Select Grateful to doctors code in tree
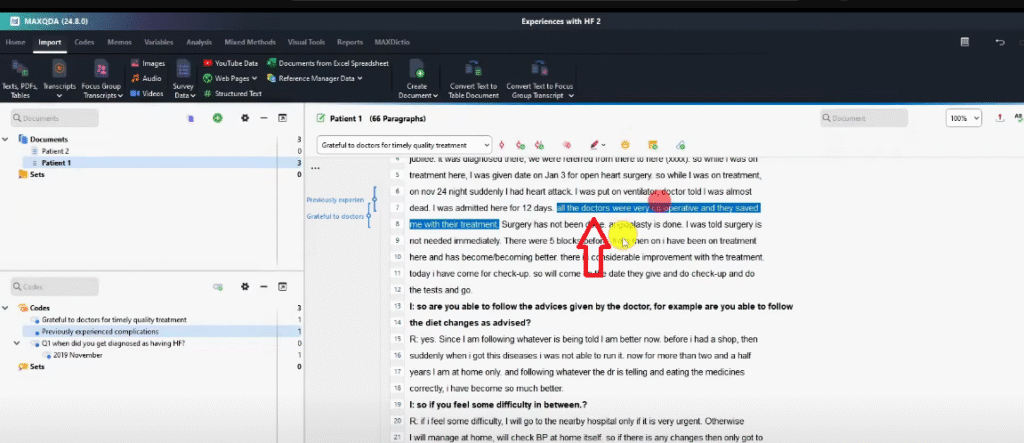Viewport: 1024px width, 443px height. (114, 320)
